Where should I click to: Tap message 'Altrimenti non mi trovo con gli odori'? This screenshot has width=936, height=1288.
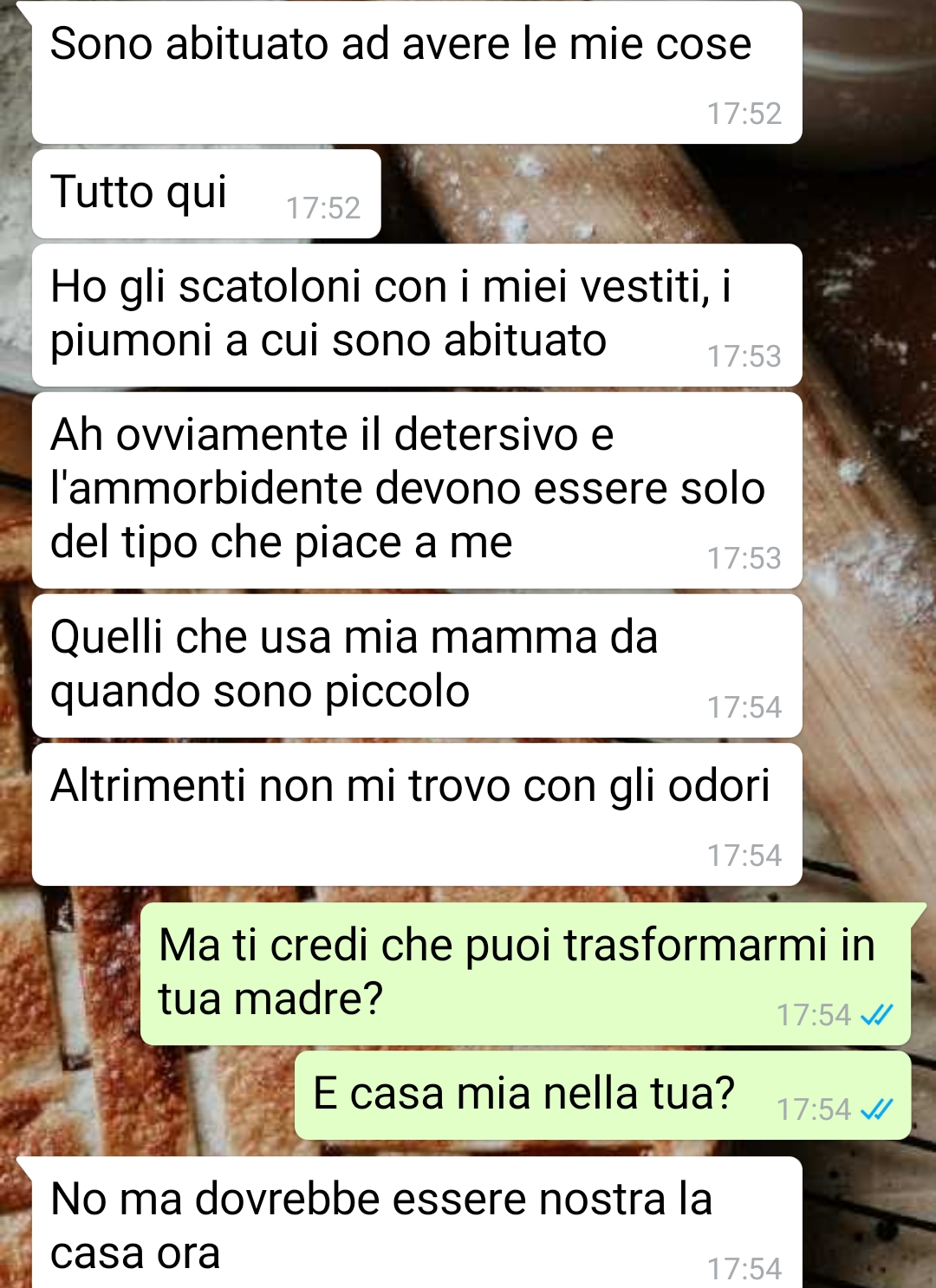(417, 815)
